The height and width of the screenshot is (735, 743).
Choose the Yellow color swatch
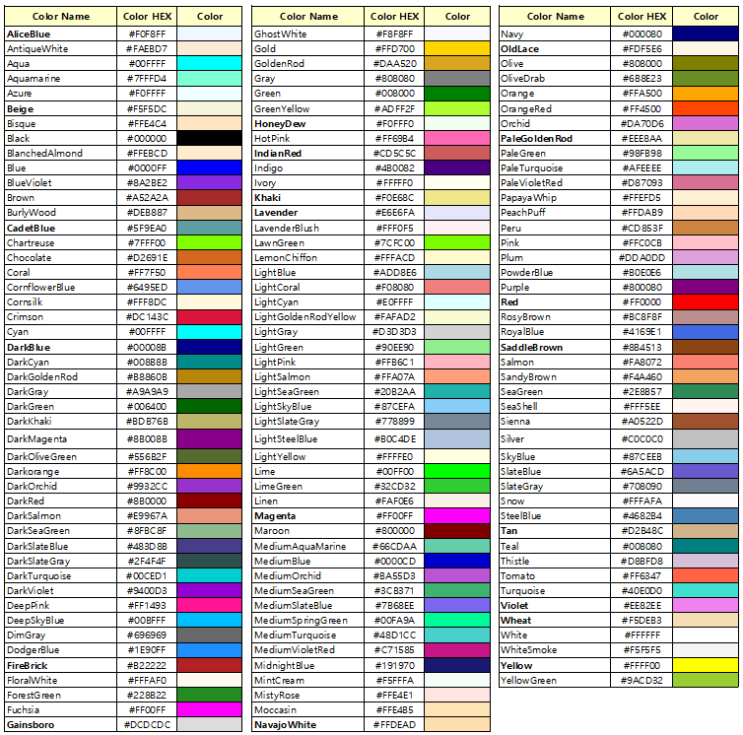click(706, 665)
